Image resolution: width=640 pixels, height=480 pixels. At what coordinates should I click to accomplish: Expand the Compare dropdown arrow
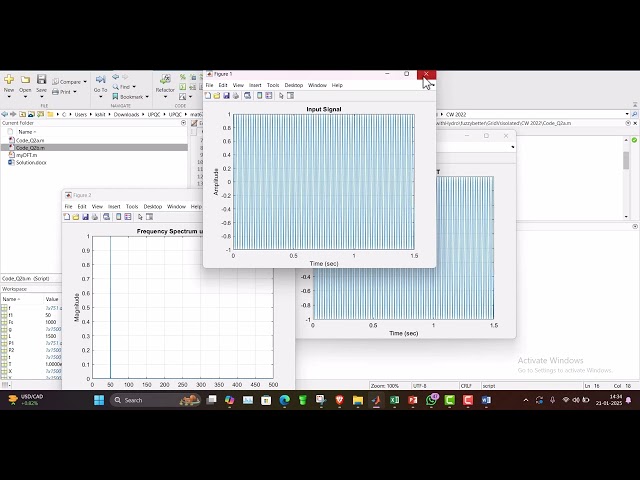[x=85, y=82]
